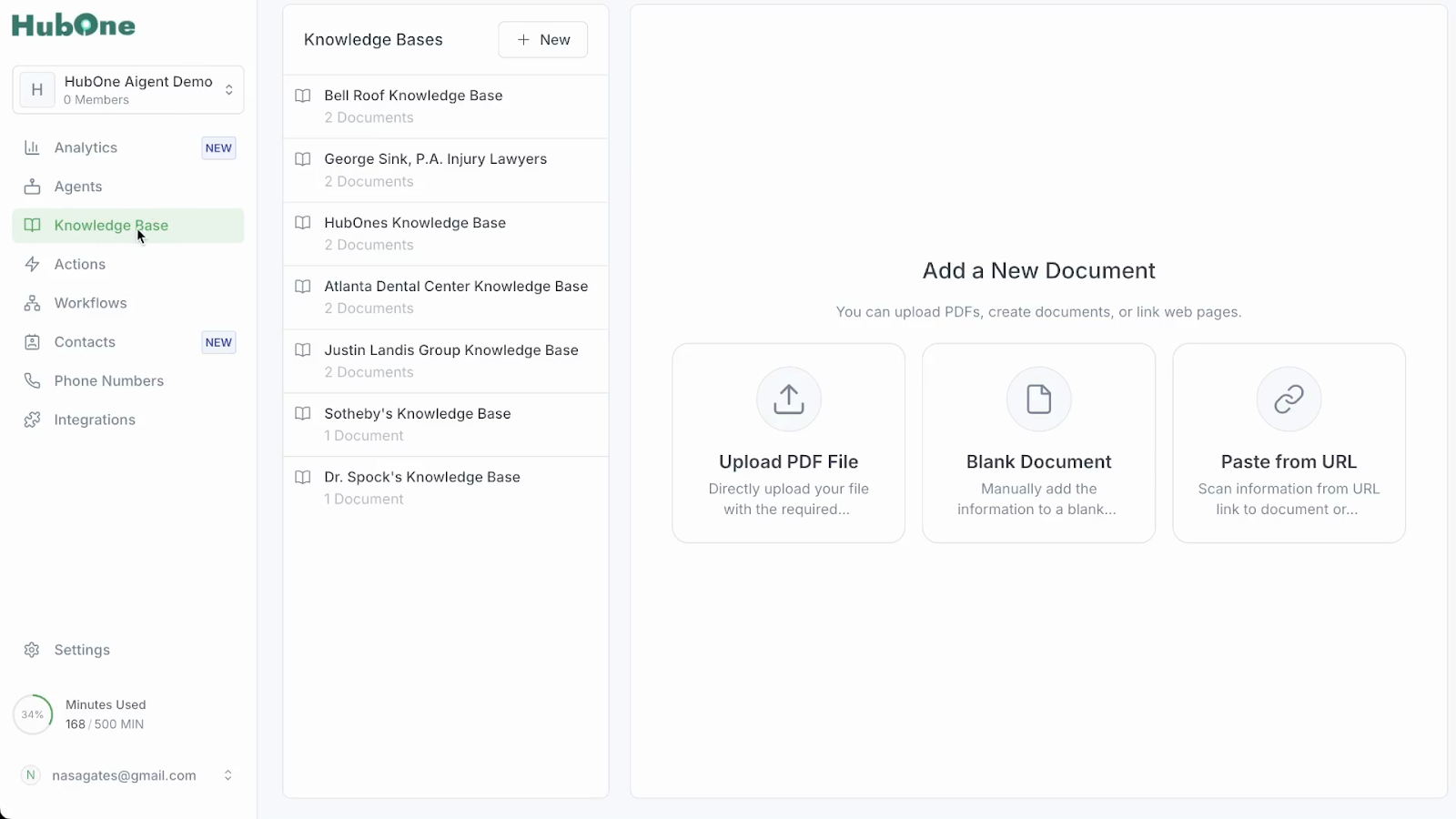Image resolution: width=1456 pixels, height=819 pixels.
Task: Click the NEW badge next to Analytics
Action: (218, 148)
